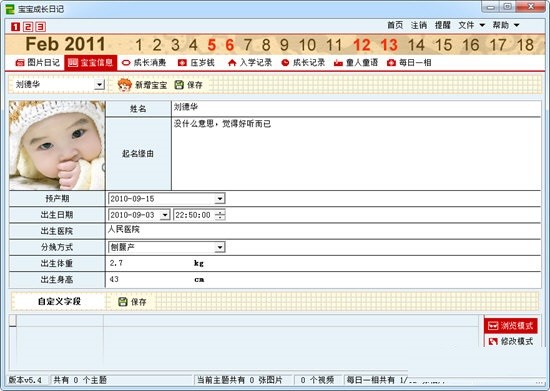
Task: Switch to the 每日一相 tab
Action: [x=409, y=63]
